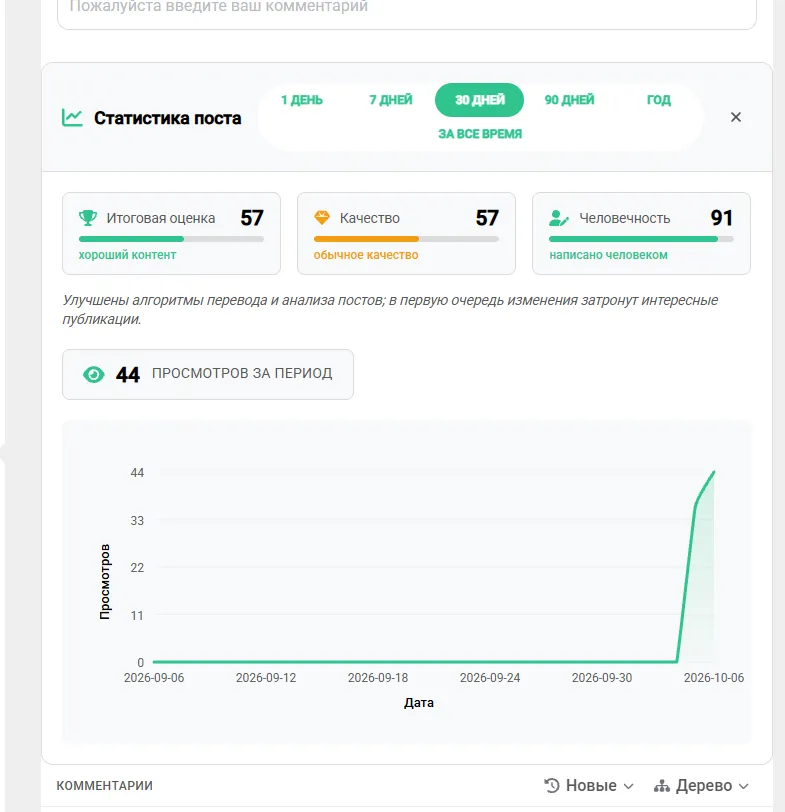Click the Итоговая оценка progress bar
Image resolution: width=785 pixels, height=812 pixels.
point(171,239)
